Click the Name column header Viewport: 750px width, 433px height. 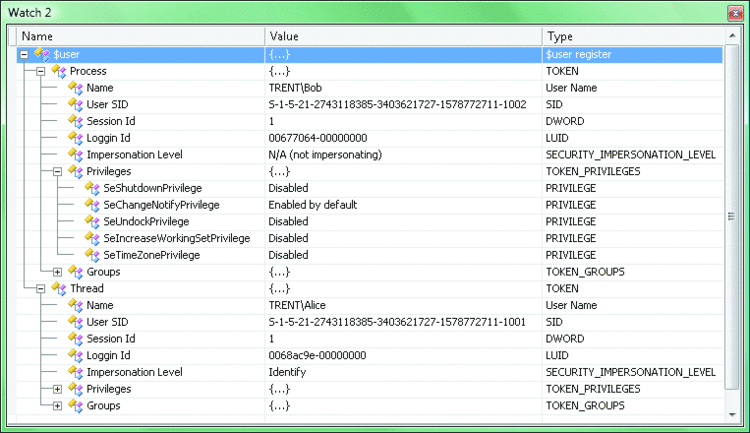pos(141,36)
